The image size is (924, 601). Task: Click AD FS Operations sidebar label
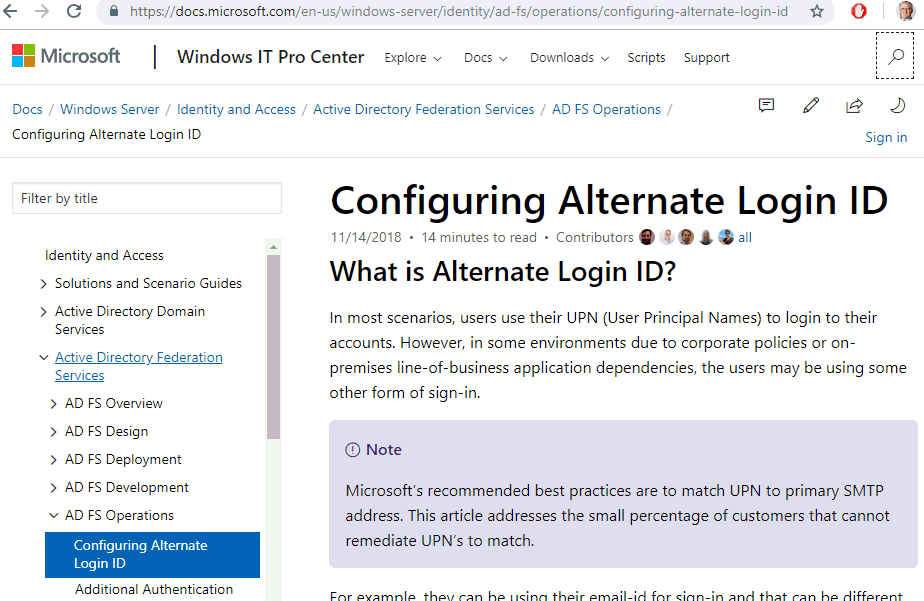tap(119, 516)
